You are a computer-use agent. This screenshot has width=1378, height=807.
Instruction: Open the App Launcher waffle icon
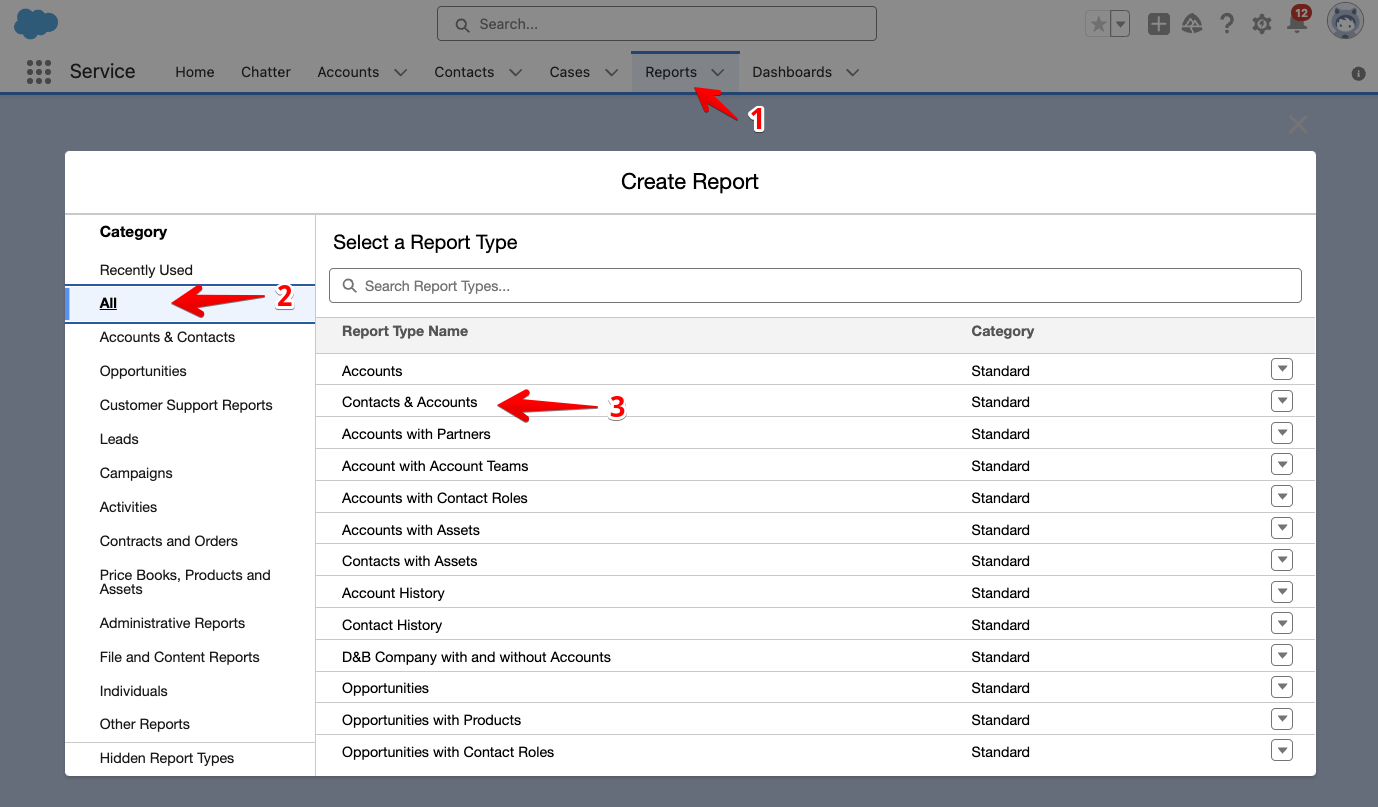coord(38,71)
